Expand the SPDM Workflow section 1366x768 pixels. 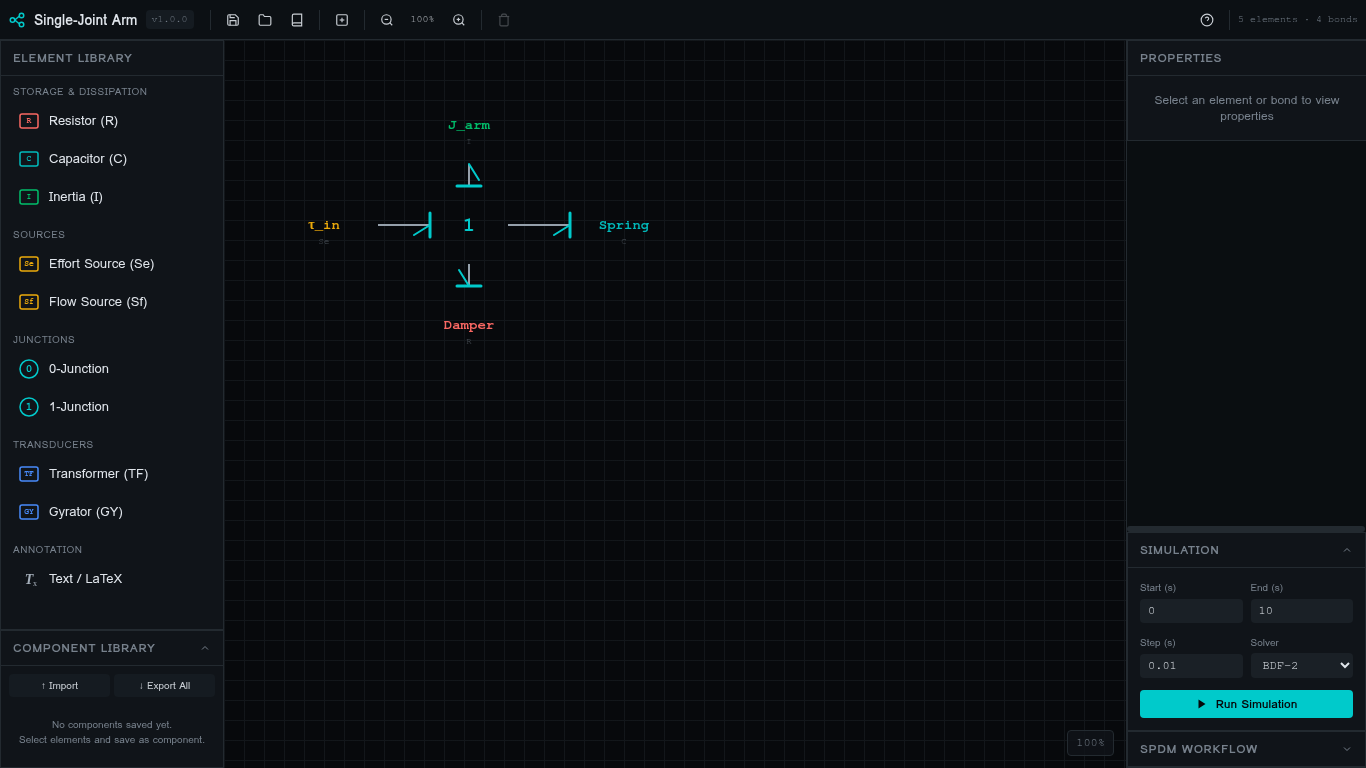tap(1346, 749)
